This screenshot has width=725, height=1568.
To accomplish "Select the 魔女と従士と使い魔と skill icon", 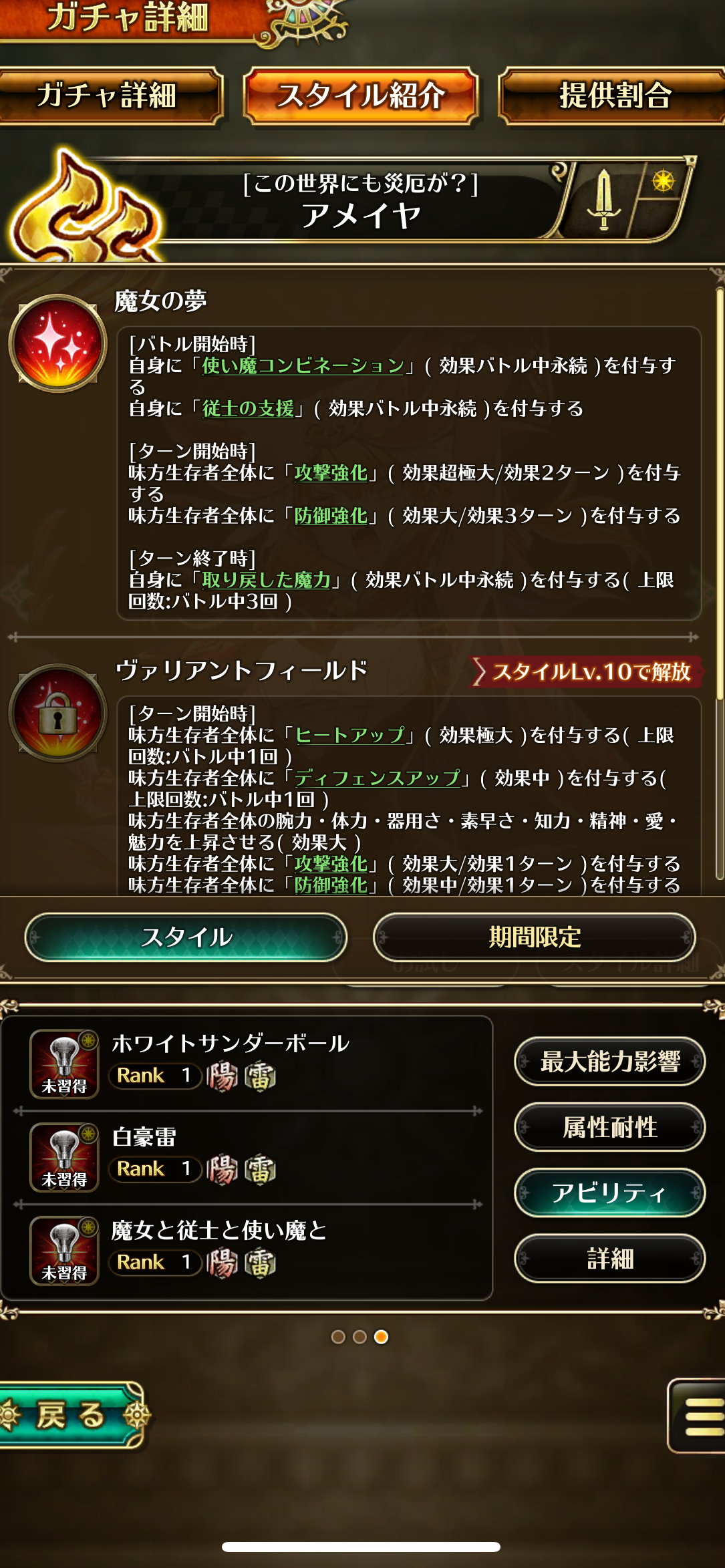I will pos(64,1251).
